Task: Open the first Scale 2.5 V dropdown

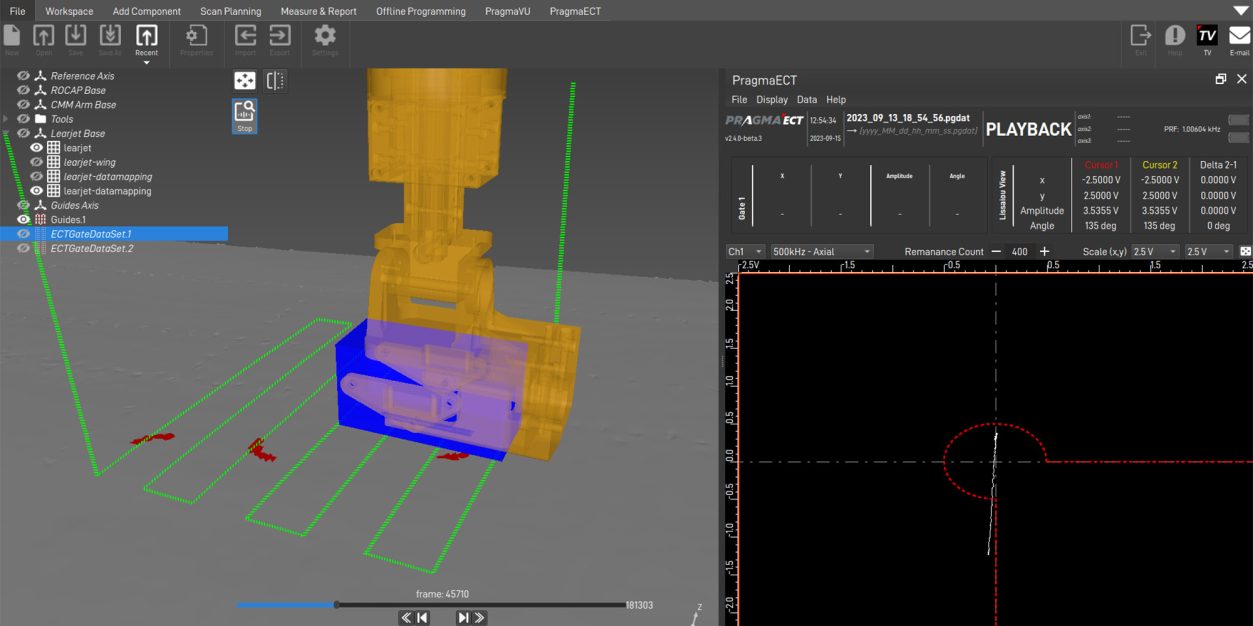Action: [1154, 252]
